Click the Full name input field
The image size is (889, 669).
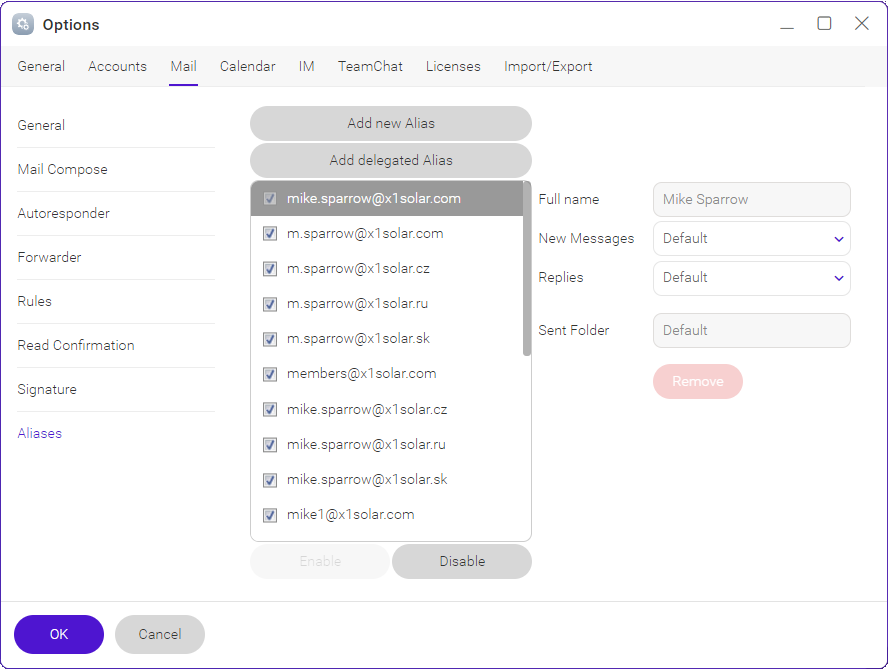point(751,200)
